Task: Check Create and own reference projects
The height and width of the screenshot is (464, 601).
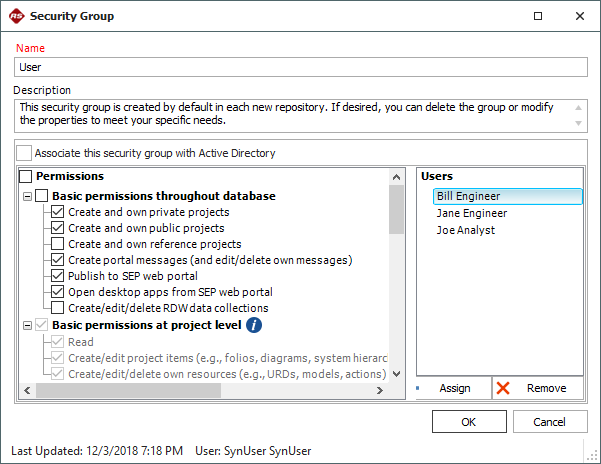Action: 58,244
